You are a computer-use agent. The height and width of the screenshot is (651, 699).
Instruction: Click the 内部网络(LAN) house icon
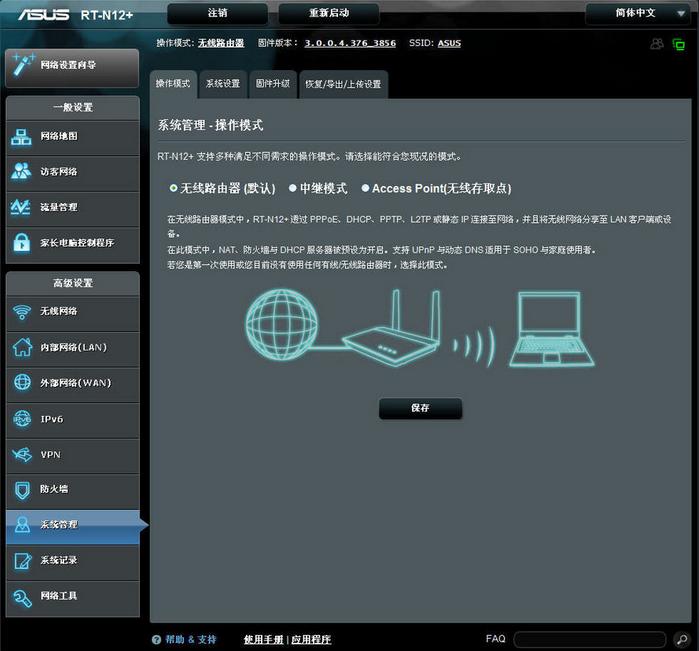pos(22,347)
